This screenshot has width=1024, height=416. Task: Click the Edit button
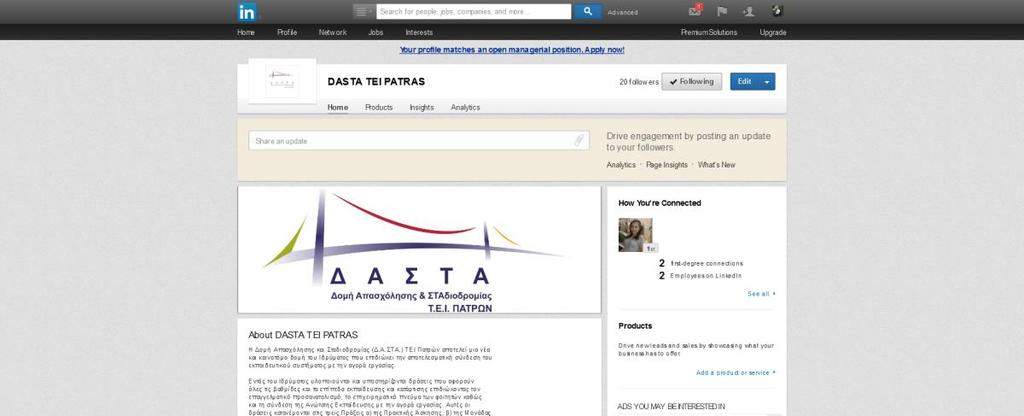[744, 82]
